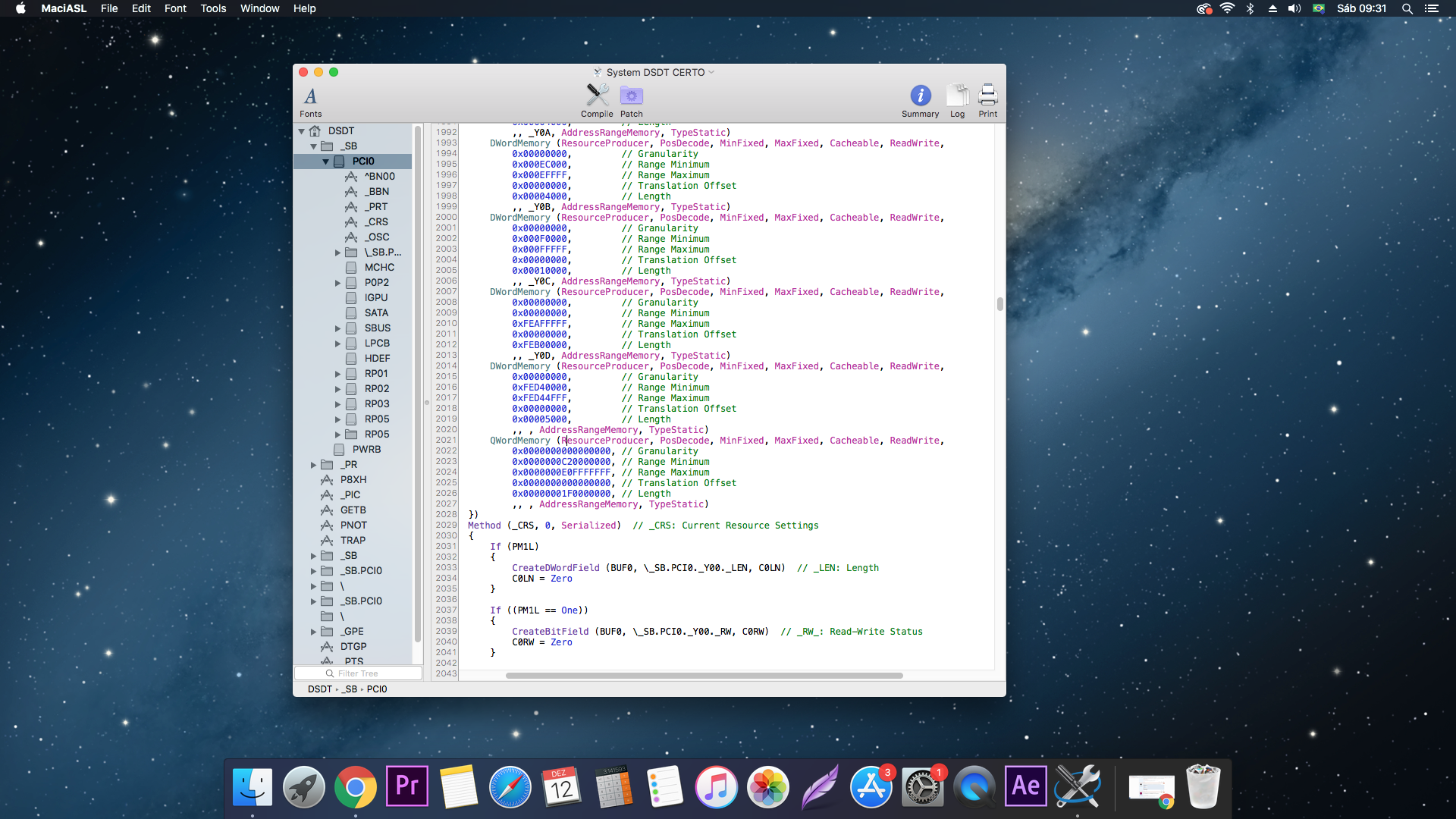Click the _SB breadcrumb path segment

point(349,689)
